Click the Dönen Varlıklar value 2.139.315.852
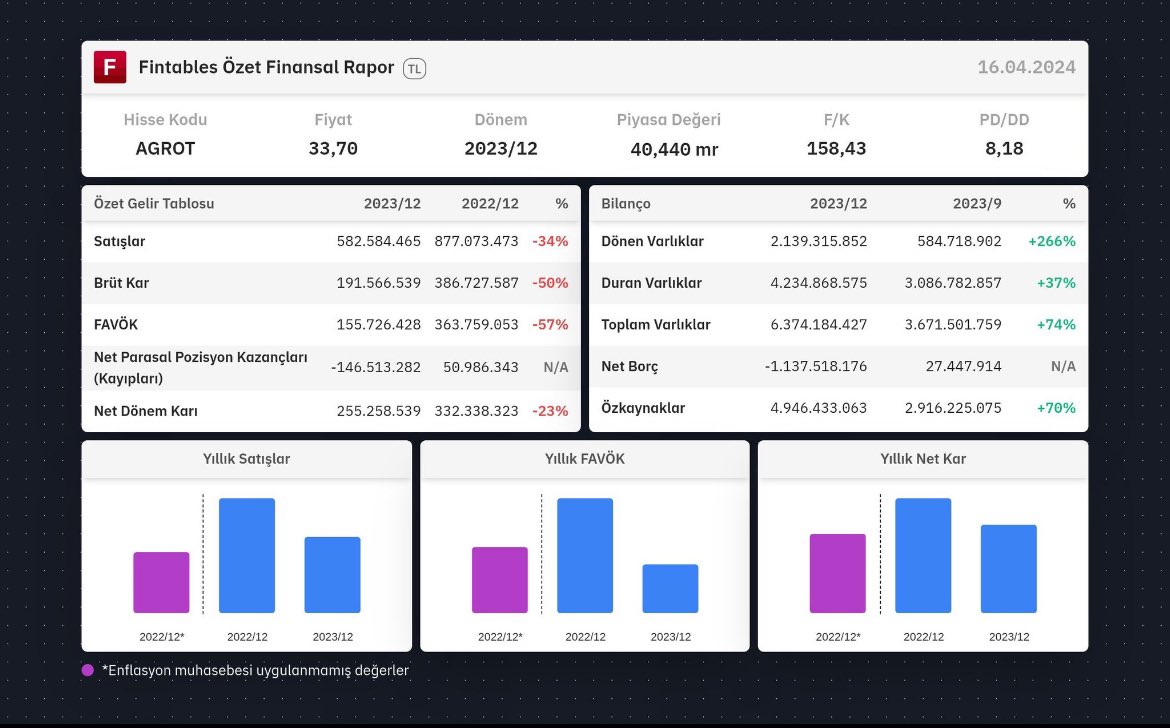Viewport: 1170px width, 728px height. point(819,241)
